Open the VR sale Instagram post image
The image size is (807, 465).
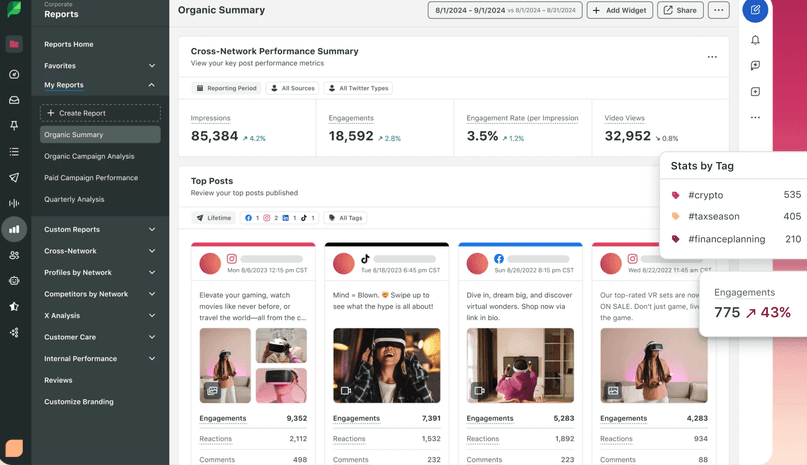[654, 366]
